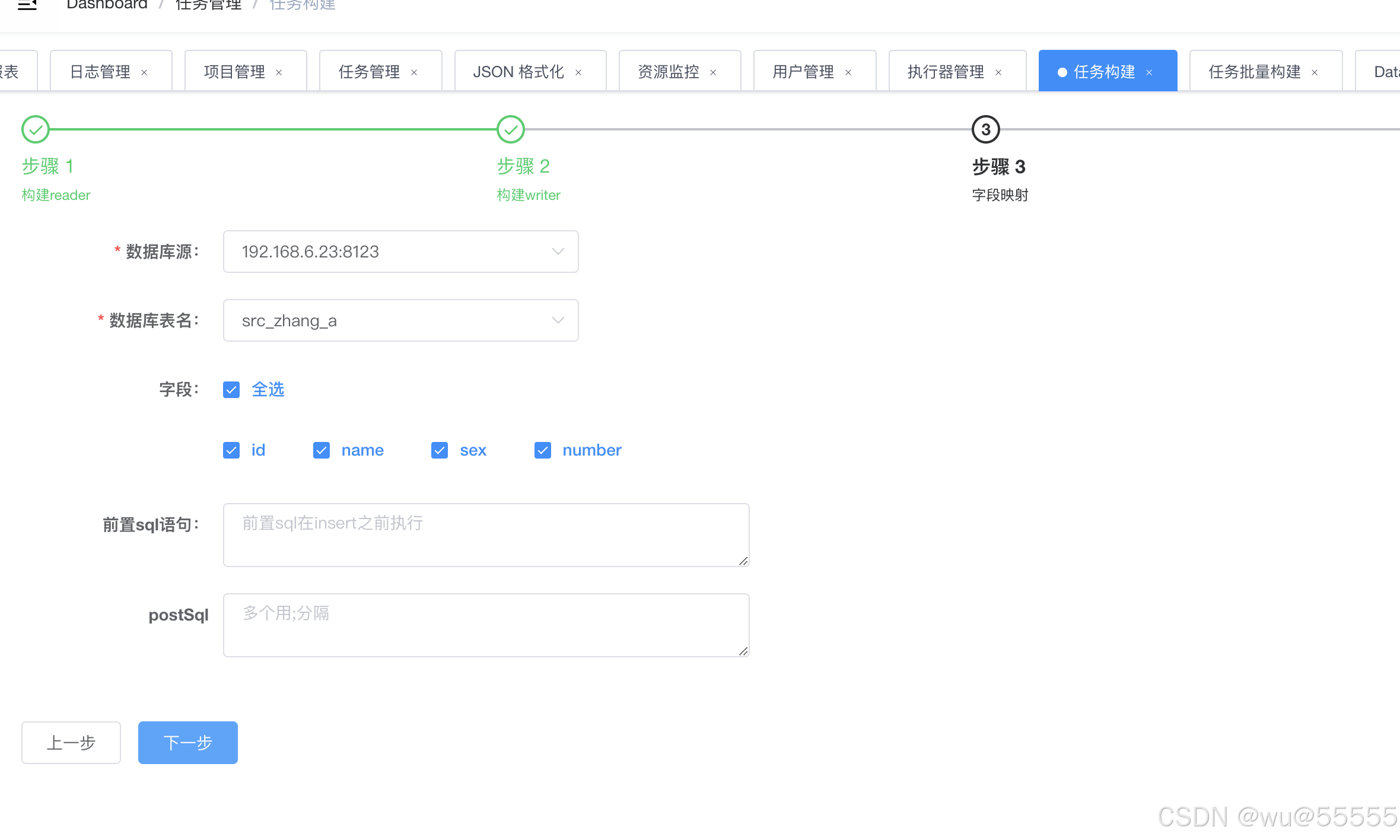Screen dimensions: 1400x840
Task: Uncheck the id field checkbox
Action: pos(231,450)
